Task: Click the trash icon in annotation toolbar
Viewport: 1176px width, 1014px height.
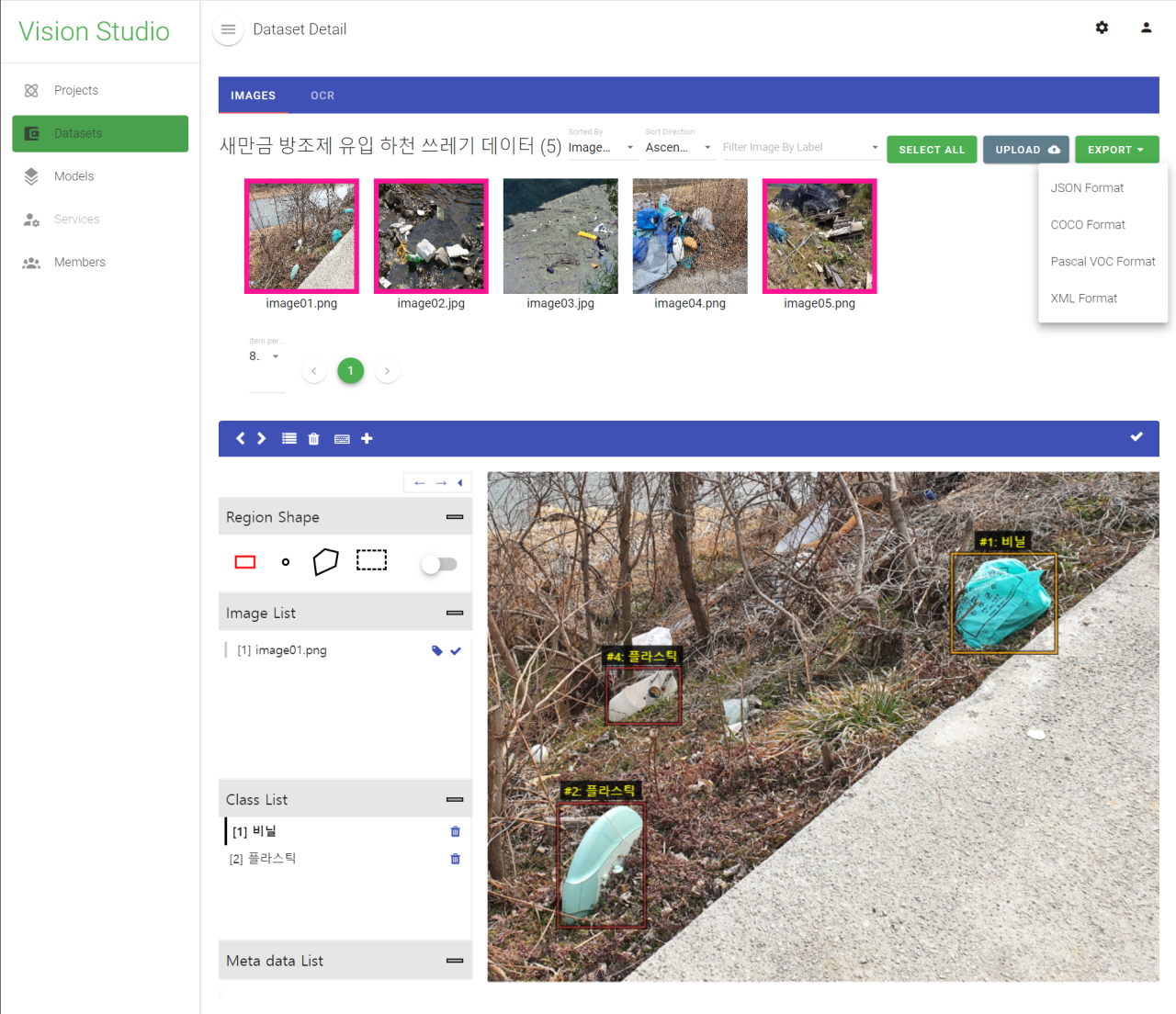Action: point(313,439)
